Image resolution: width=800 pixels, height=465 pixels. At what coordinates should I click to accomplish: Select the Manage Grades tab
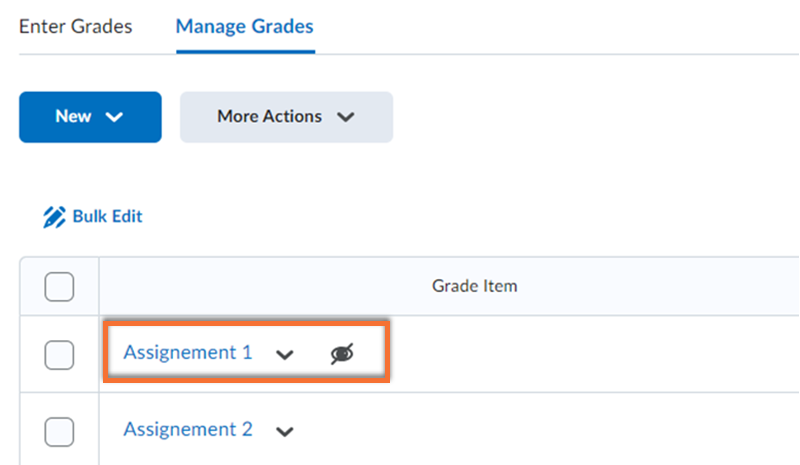tap(245, 27)
